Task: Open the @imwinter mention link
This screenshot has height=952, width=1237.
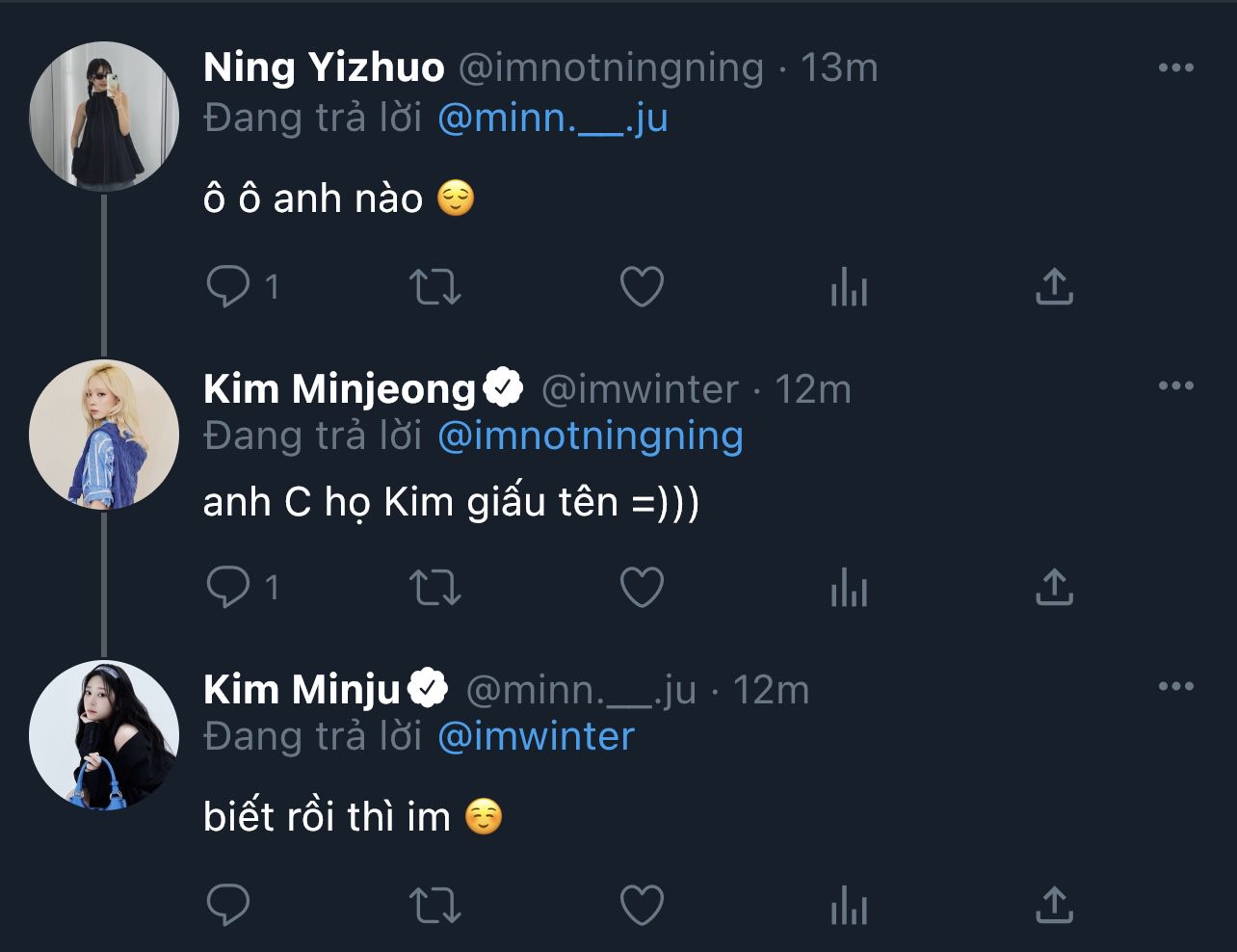Action: (536, 737)
